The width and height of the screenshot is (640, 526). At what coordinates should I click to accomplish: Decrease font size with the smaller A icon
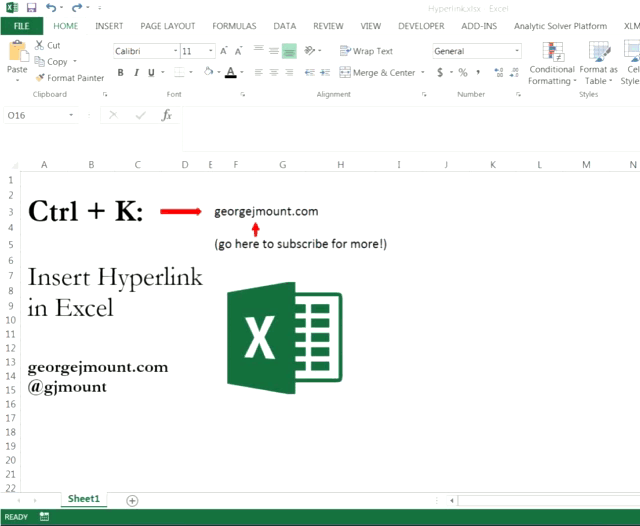[238, 51]
